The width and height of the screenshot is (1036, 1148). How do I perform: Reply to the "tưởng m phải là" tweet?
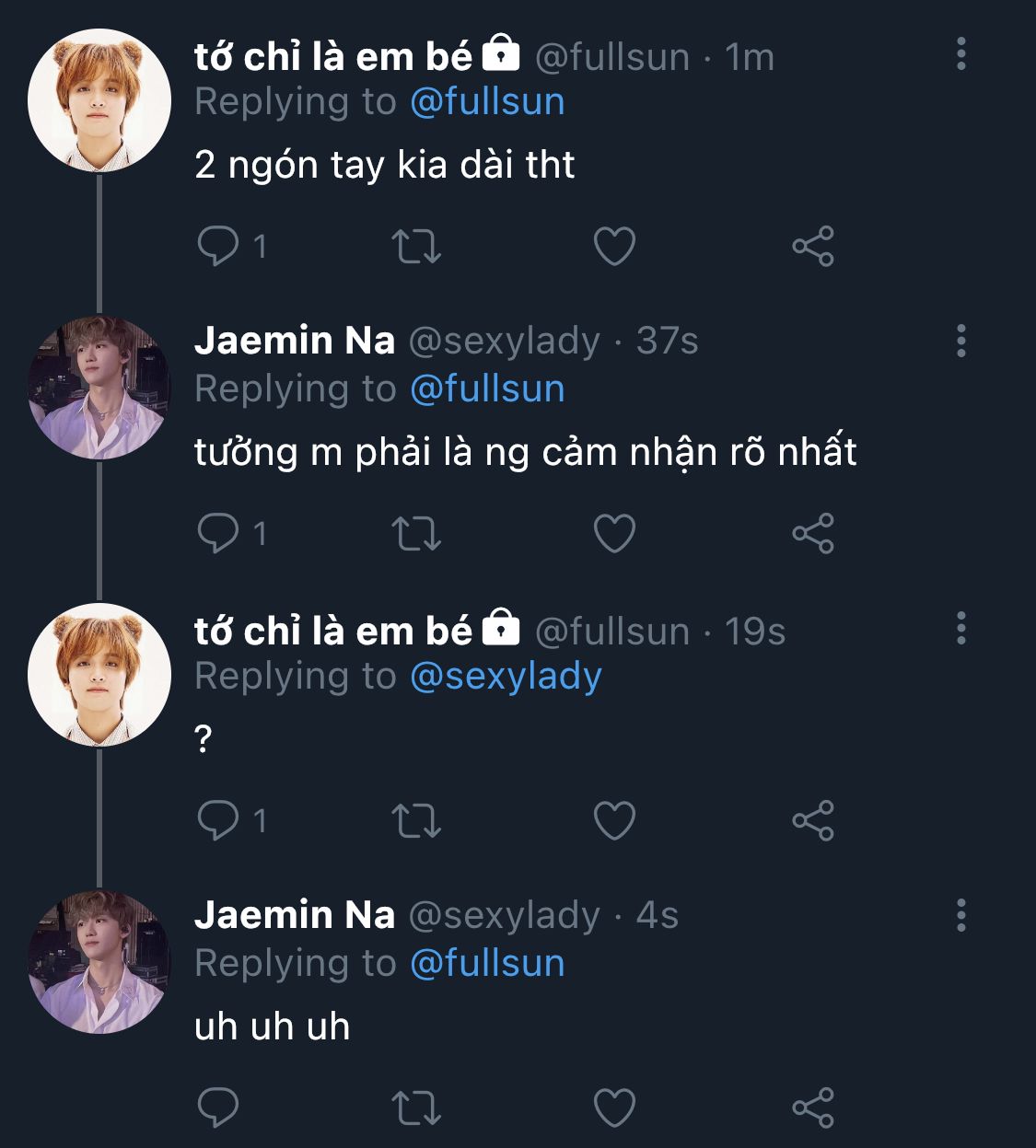click(x=218, y=533)
